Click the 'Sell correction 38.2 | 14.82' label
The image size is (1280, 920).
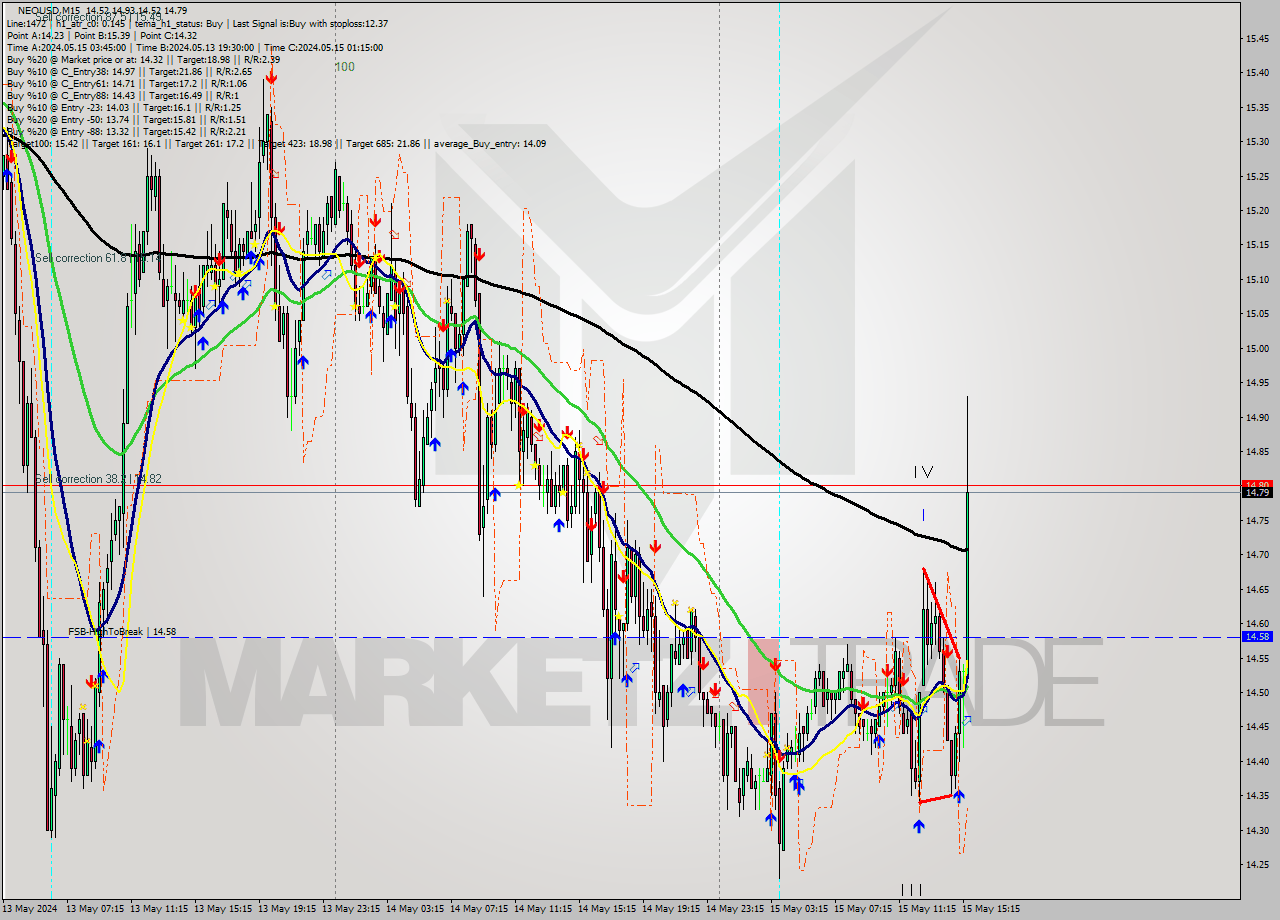(x=98, y=479)
